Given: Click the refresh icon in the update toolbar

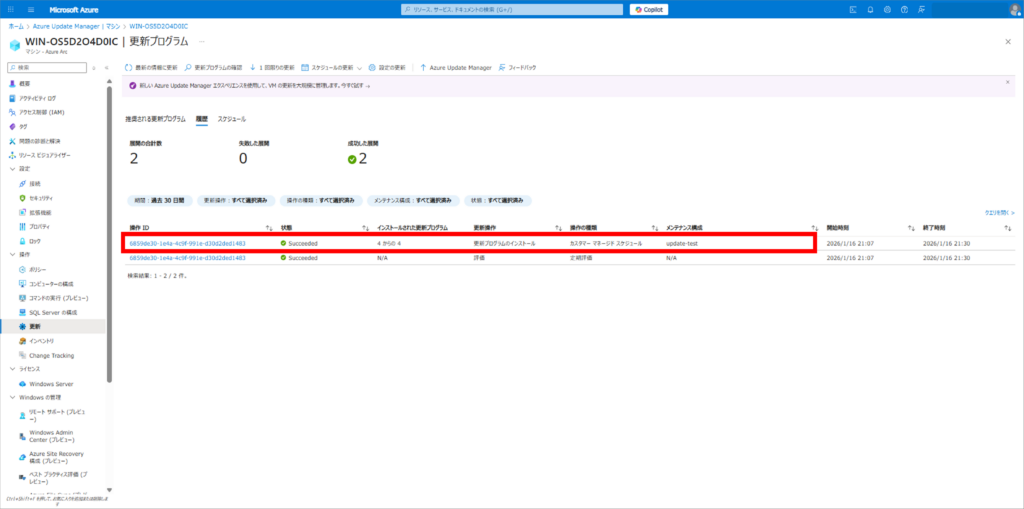Looking at the screenshot, I should pos(129,68).
